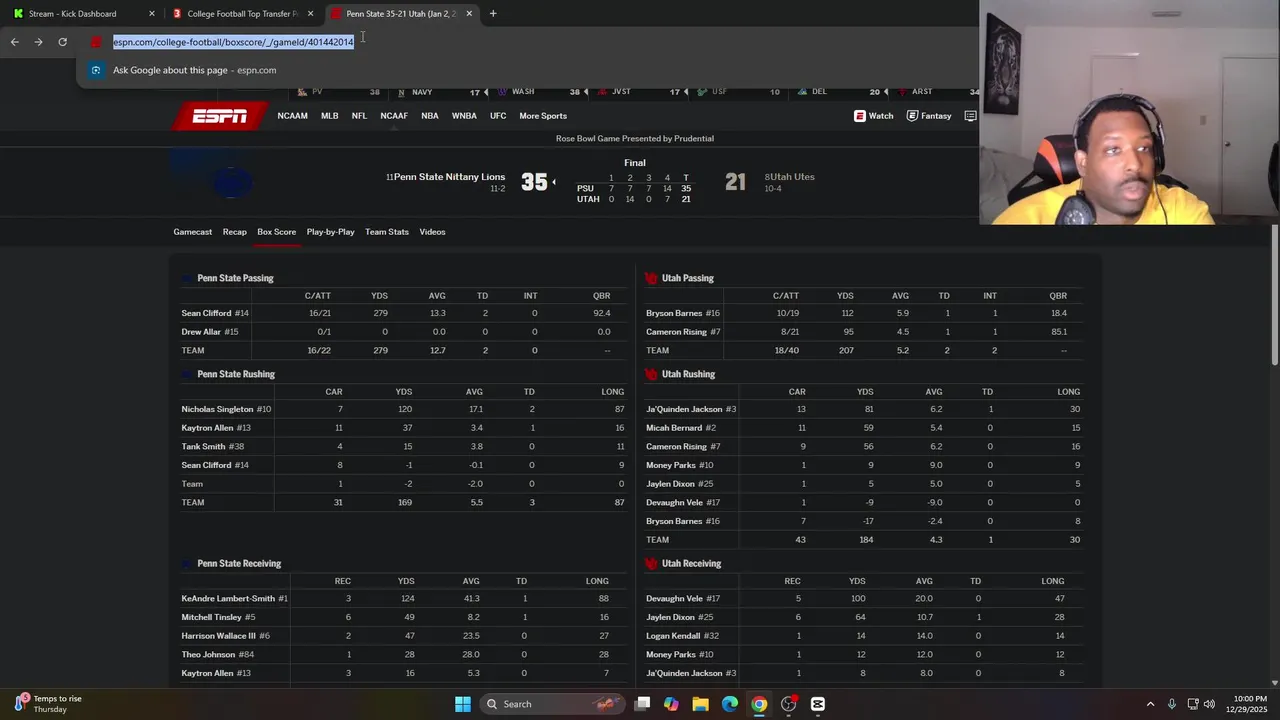Open Ja'Quinden Jackson rushing player link
Screen dimensions: 1280x720
684,409
